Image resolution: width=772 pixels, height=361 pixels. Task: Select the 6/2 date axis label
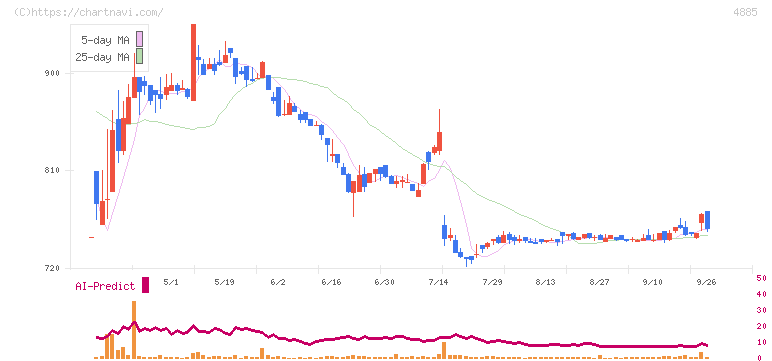(278, 282)
